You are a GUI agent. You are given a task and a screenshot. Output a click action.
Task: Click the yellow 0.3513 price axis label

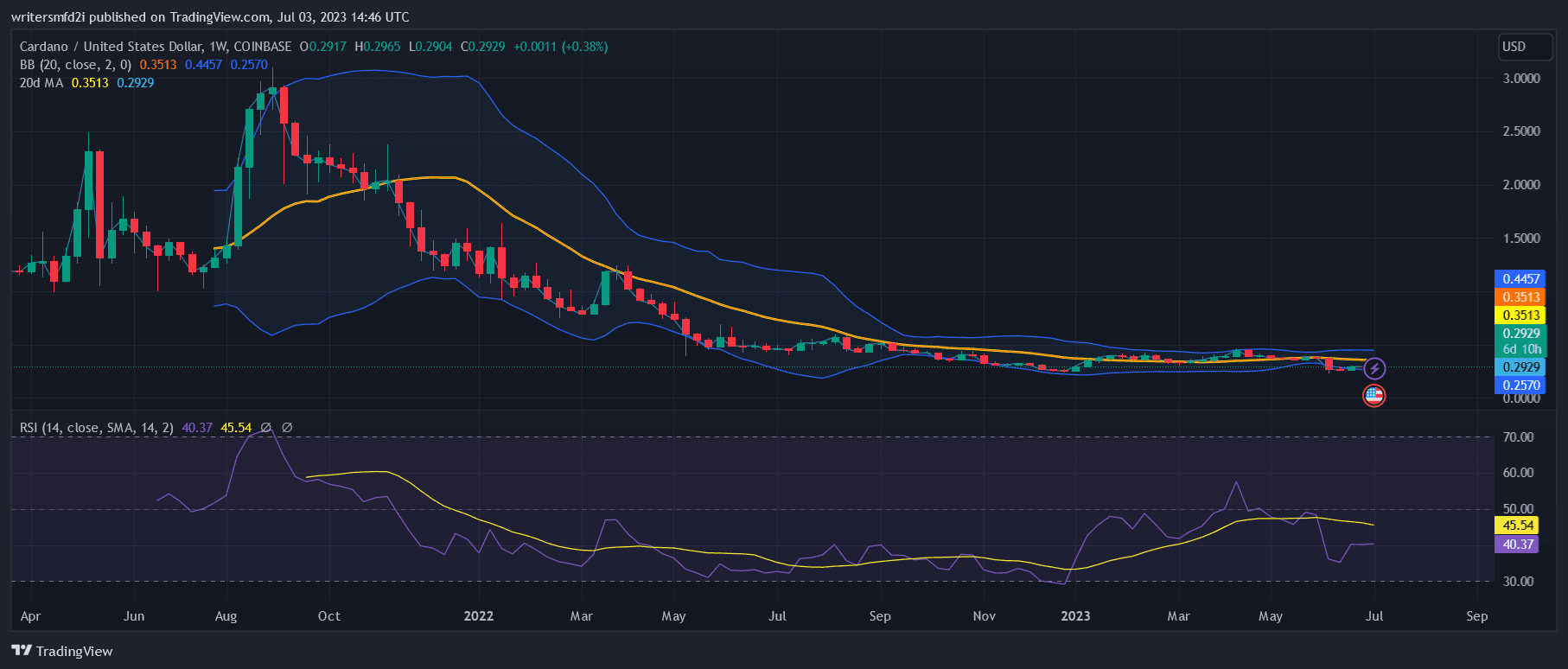click(x=1520, y=315)
